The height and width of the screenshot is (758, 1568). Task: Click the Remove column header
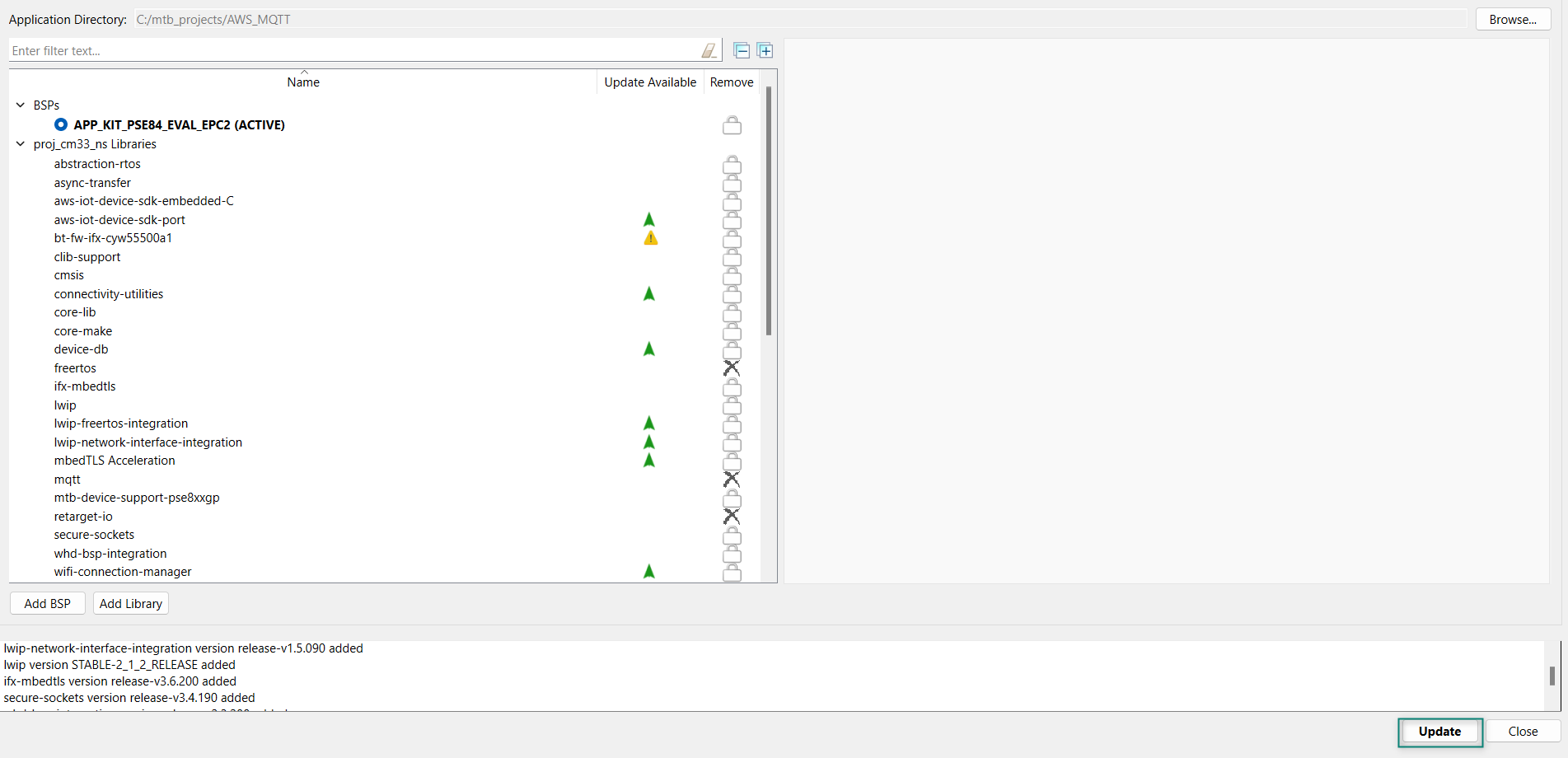coord(732,82)
